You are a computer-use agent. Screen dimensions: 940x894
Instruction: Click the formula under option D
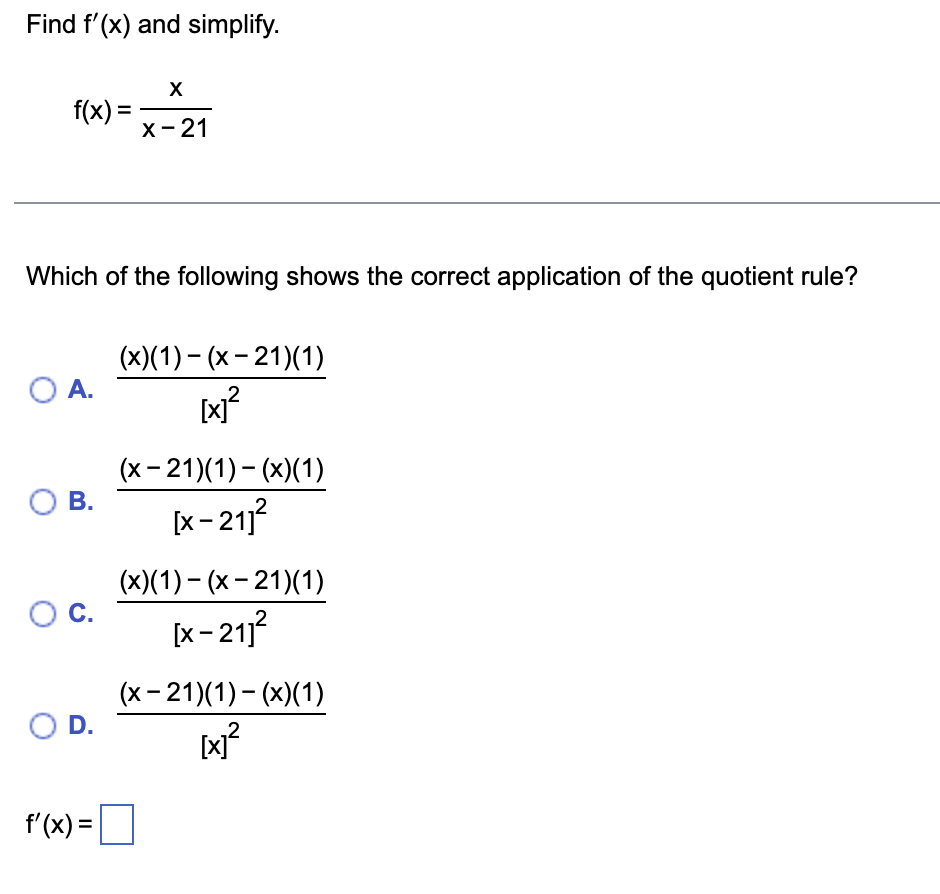click(x=222, y=719)
